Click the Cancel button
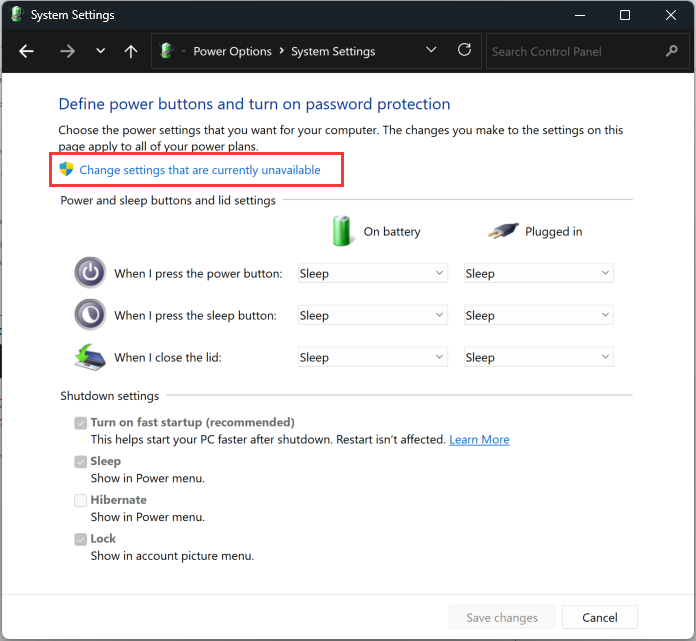Viewport: 696px width, 641px height. pyautogui.click(x=600, y=617)
